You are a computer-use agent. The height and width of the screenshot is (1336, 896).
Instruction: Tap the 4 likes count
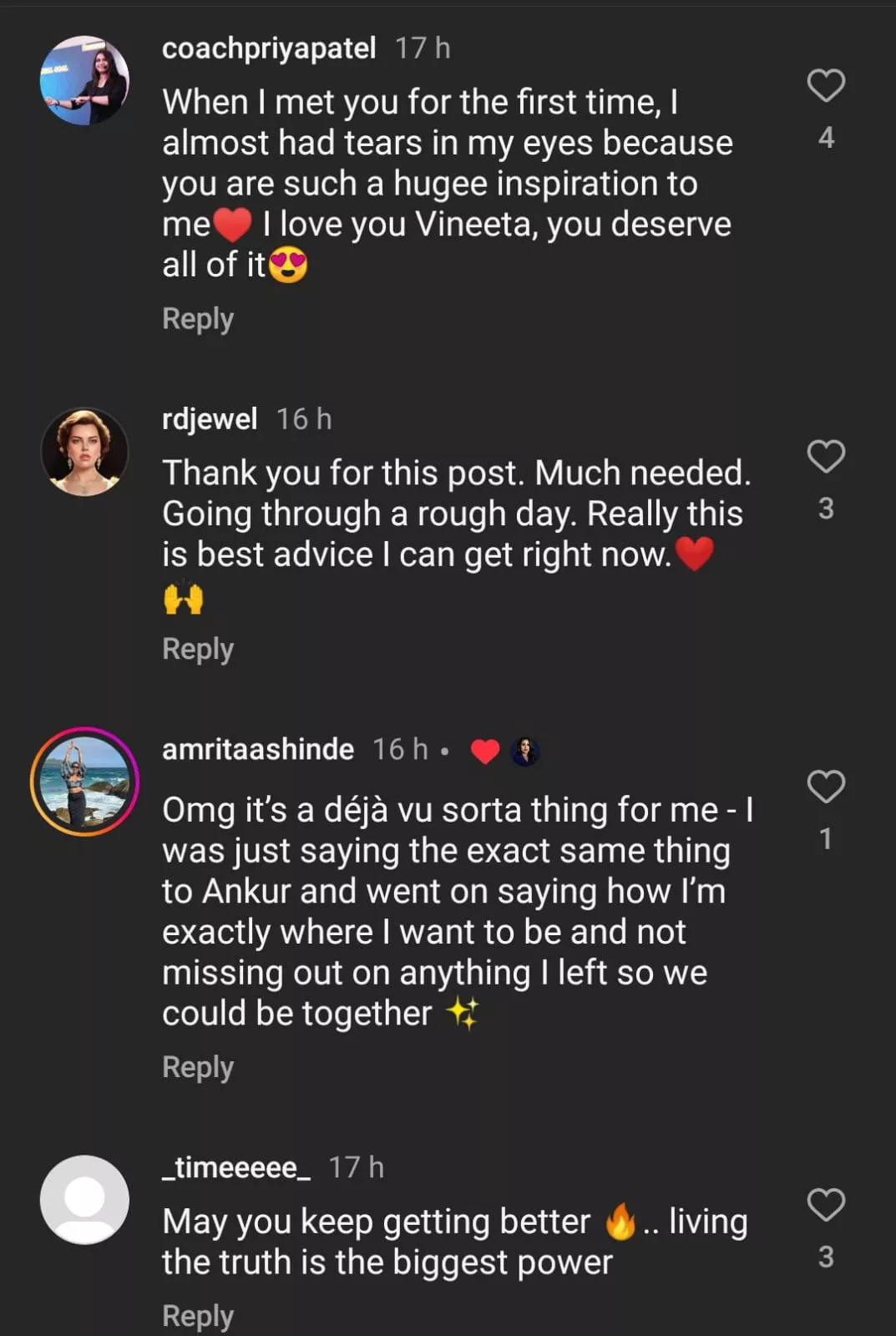tap(826, 138)
